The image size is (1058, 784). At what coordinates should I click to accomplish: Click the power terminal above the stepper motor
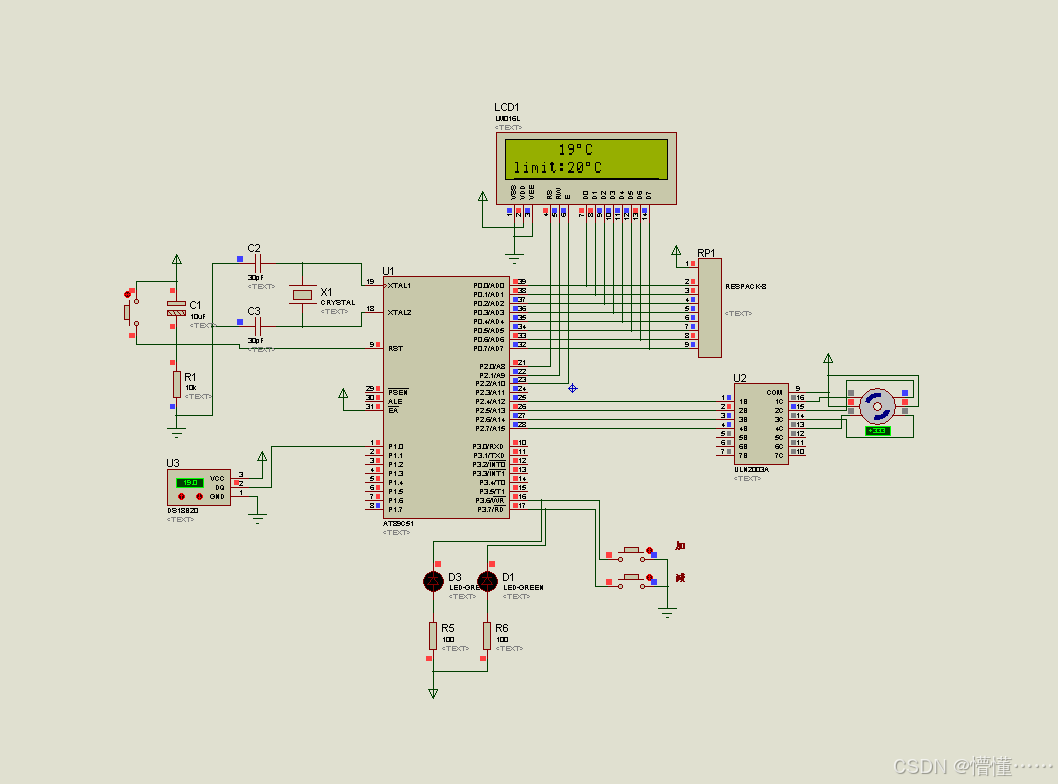click(x=828, y=358)
